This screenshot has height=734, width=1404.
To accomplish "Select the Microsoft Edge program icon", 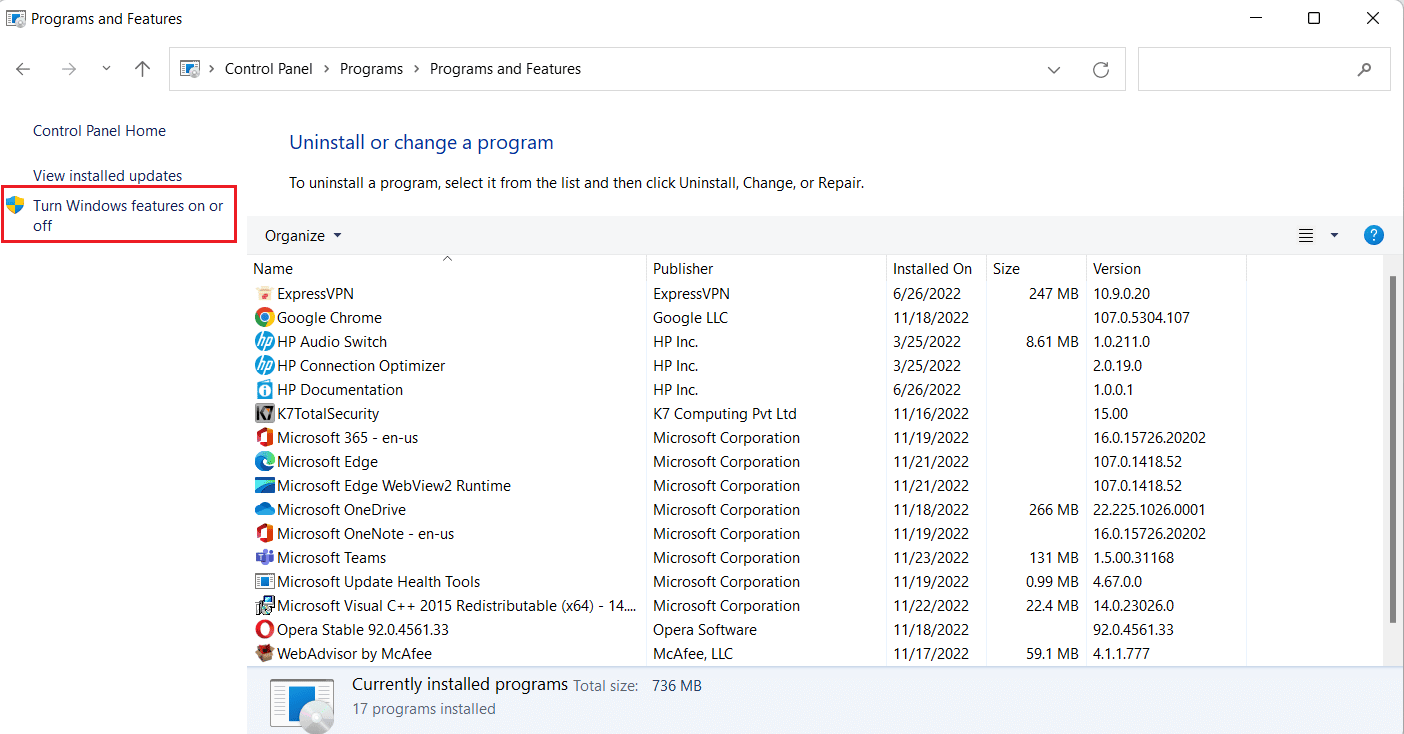I will 263,461.
